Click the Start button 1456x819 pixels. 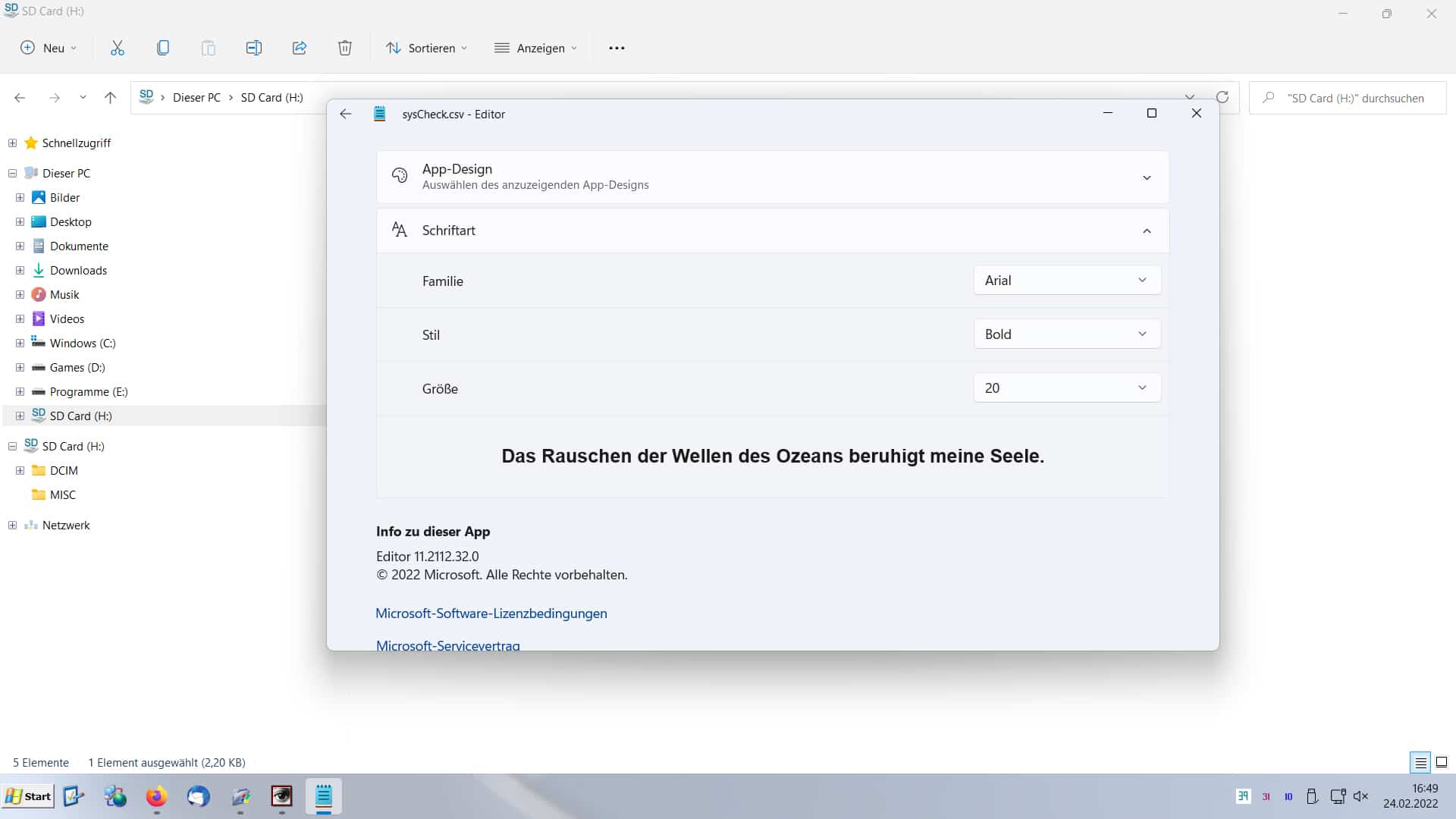pyautogui.click(x=28, y=796)
